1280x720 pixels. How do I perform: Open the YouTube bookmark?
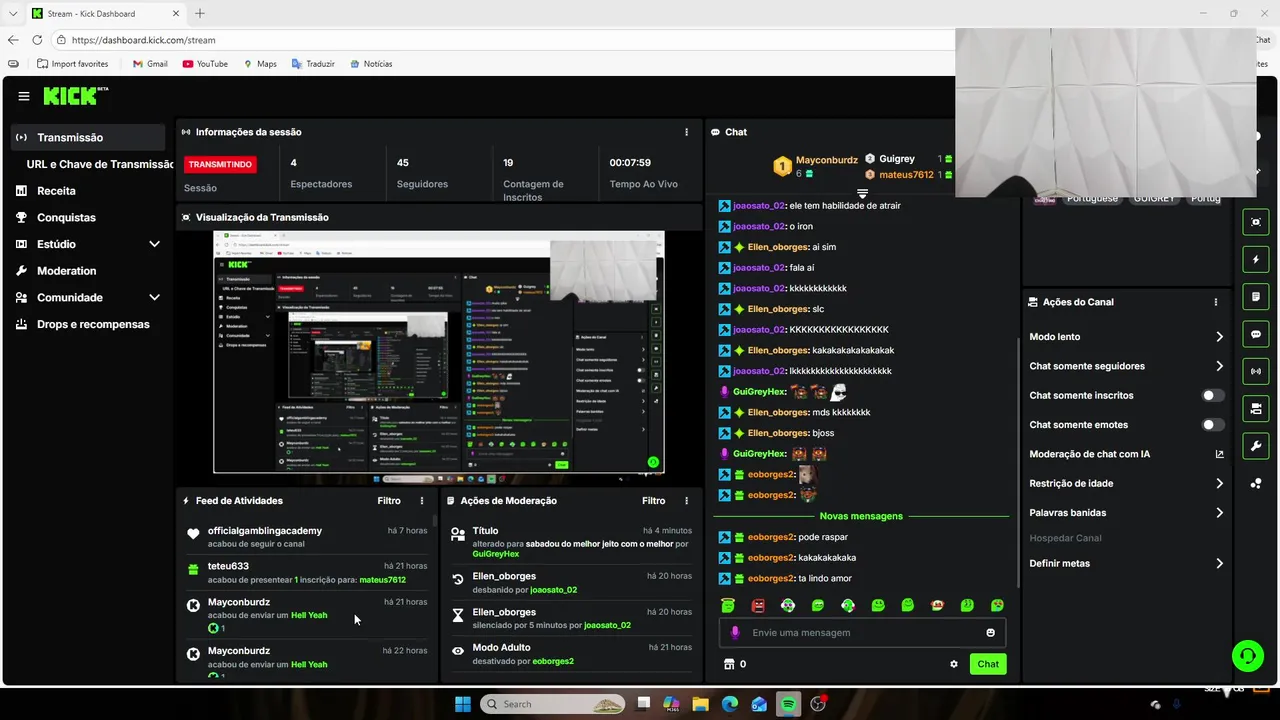tap(205, 64)
